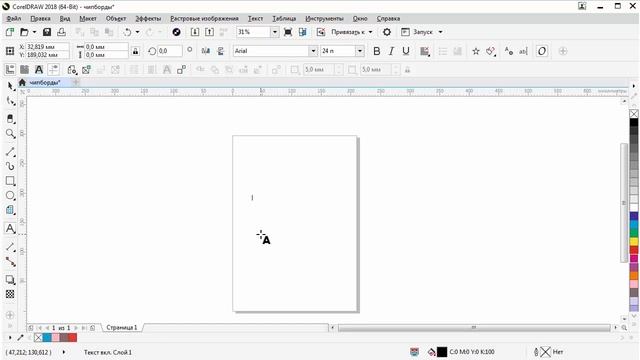Viewport: 640px width, 360px height.
Task: Expand the color palette flyout arrow
Action: (x=633, y=86)
